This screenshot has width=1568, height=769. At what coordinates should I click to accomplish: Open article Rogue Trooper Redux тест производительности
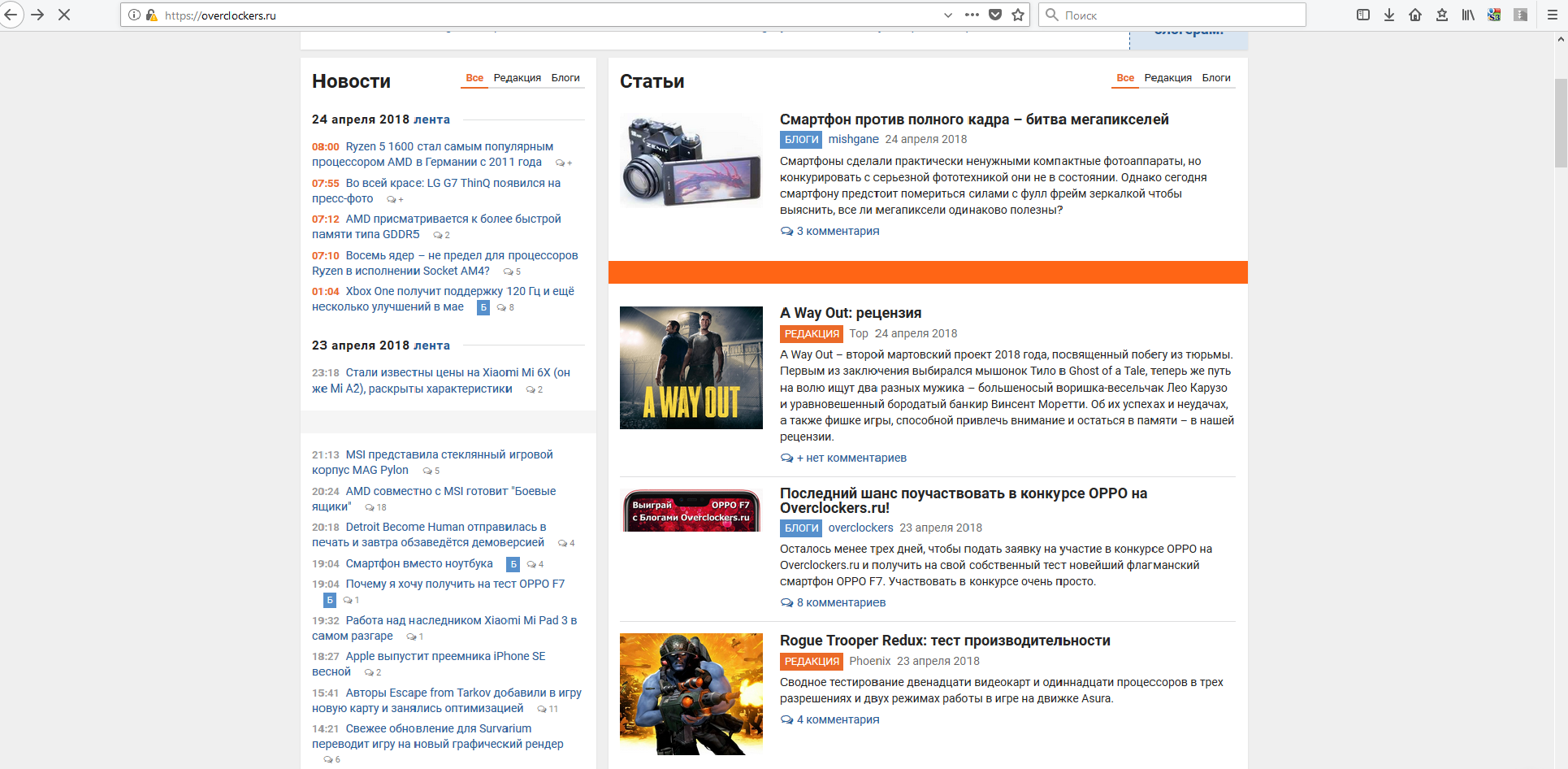945,641
